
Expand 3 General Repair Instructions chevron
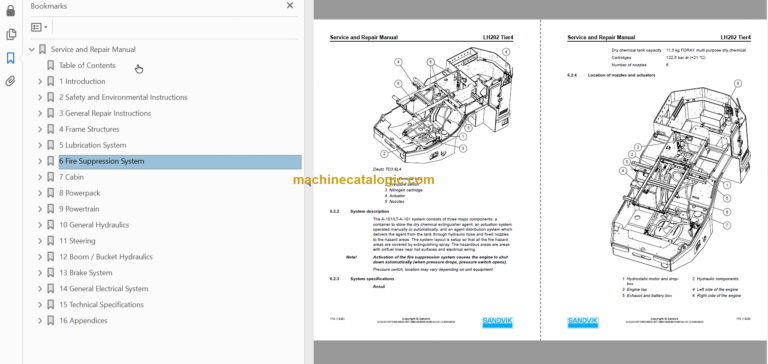coord(40,113)
